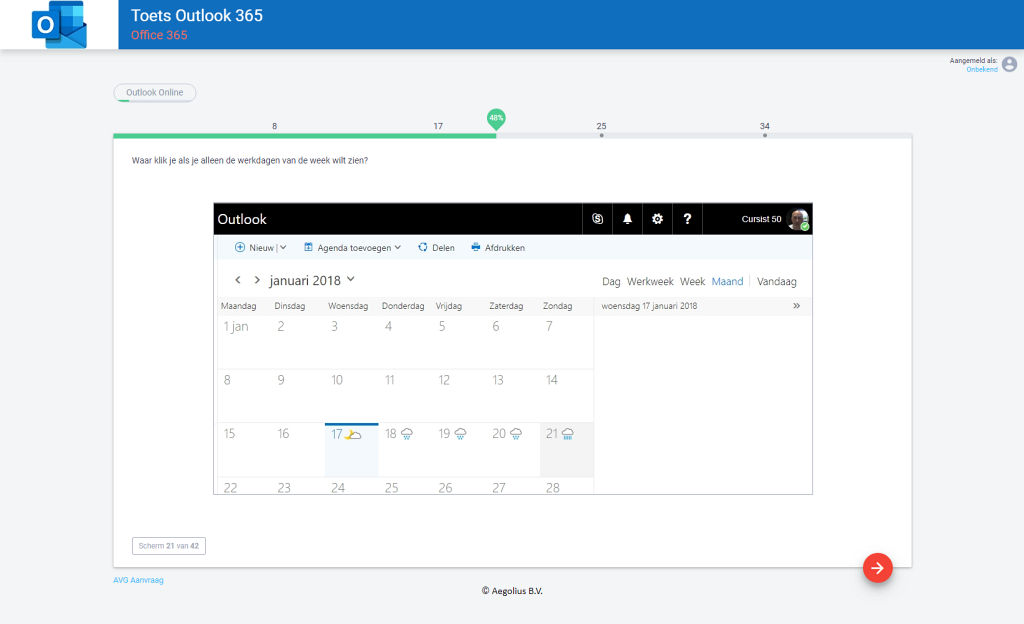Screen dimensions: 1024x624
Task: Click the Outlook title in black bar
Action: pos(242,219)
